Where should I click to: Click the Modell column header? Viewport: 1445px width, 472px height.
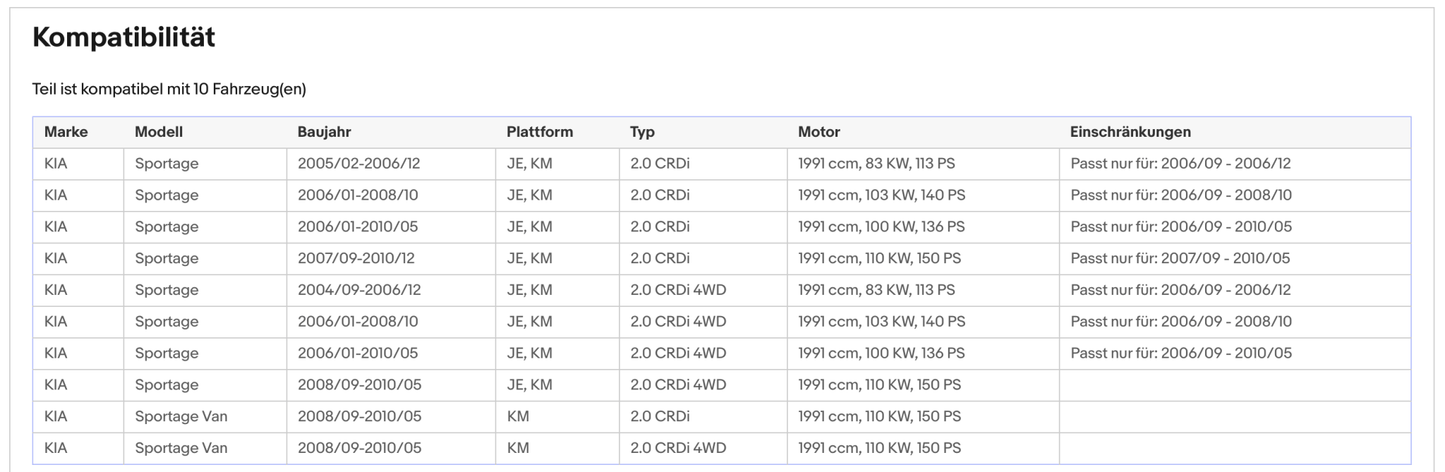click(159, 132)
